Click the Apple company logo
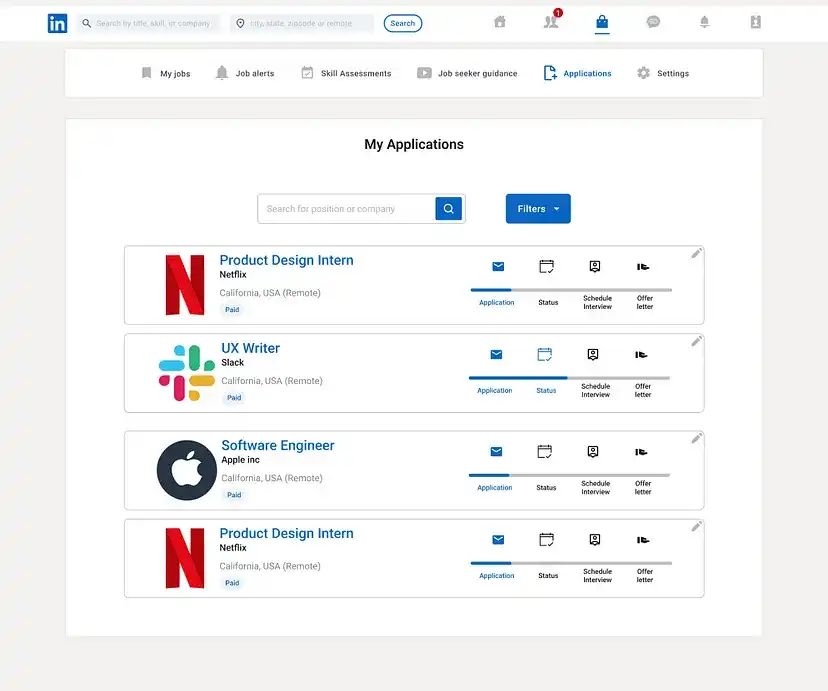This screenshot has width=828, height=691. coord(186,470)
